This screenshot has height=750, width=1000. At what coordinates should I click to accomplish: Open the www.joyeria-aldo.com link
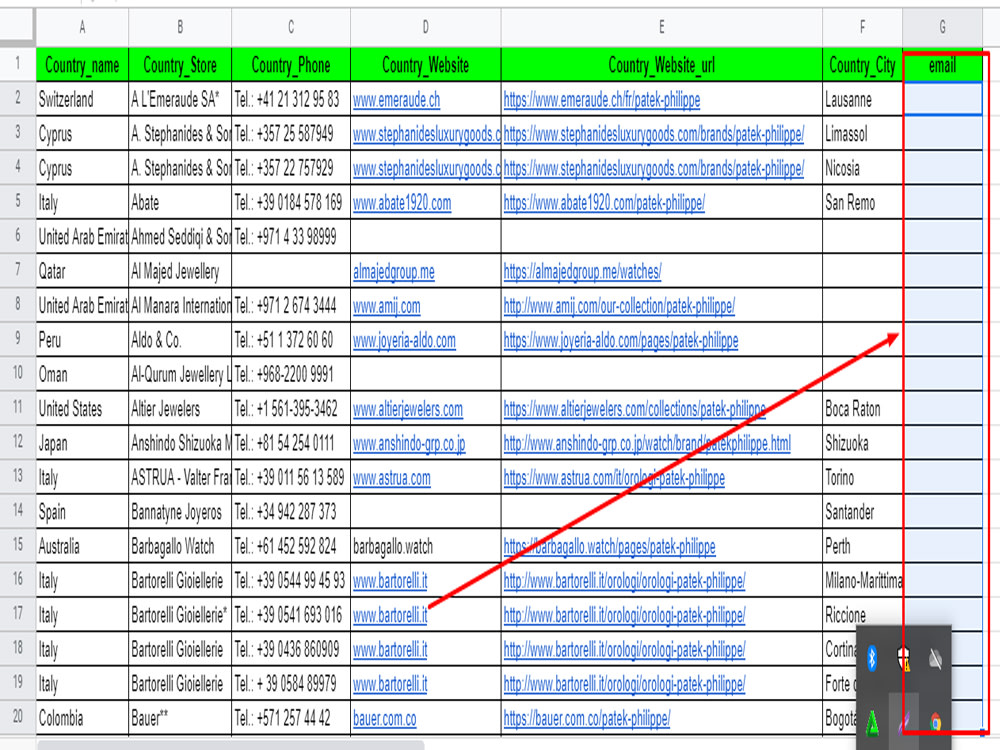tap(404, 341)
